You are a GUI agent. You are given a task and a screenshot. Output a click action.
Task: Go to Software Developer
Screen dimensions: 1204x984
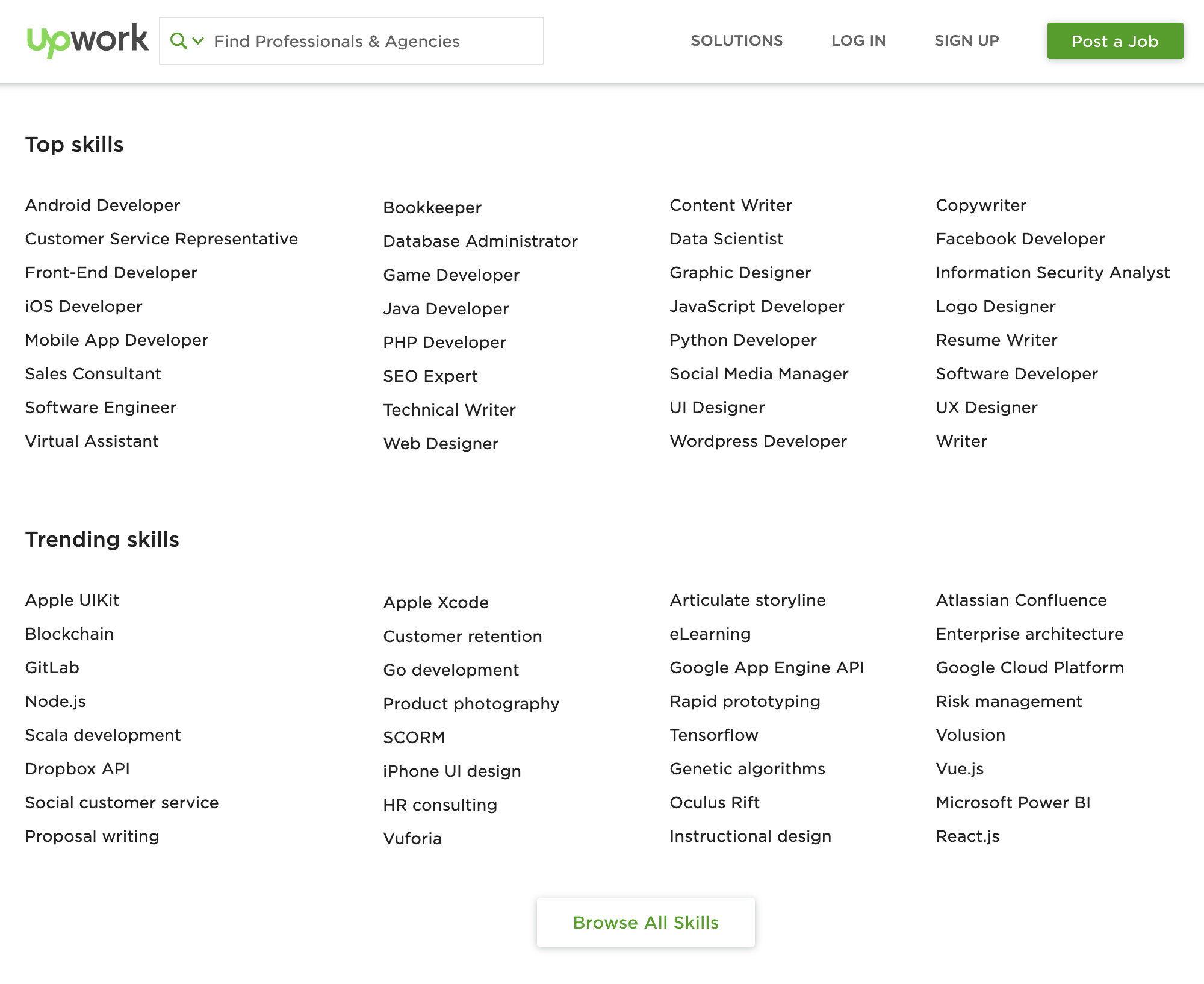tap(1017, 374)
